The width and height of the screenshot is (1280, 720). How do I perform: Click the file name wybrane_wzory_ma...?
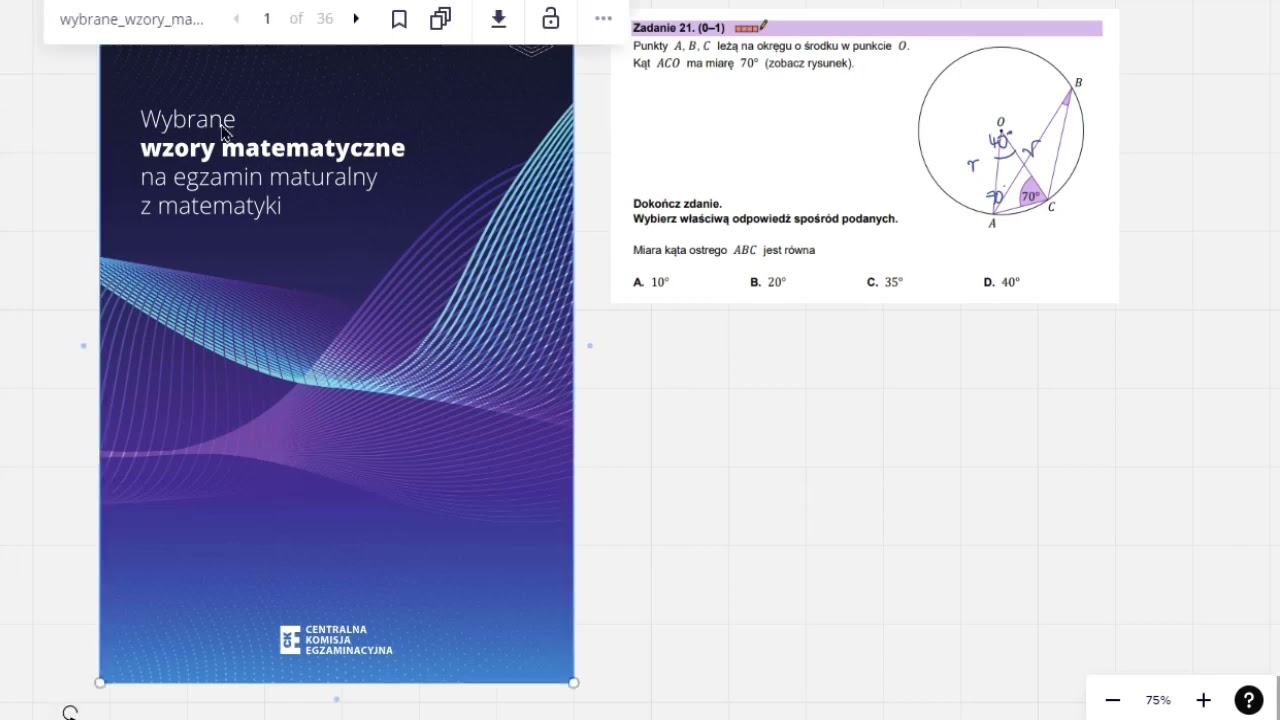click(x=131, y=19)
